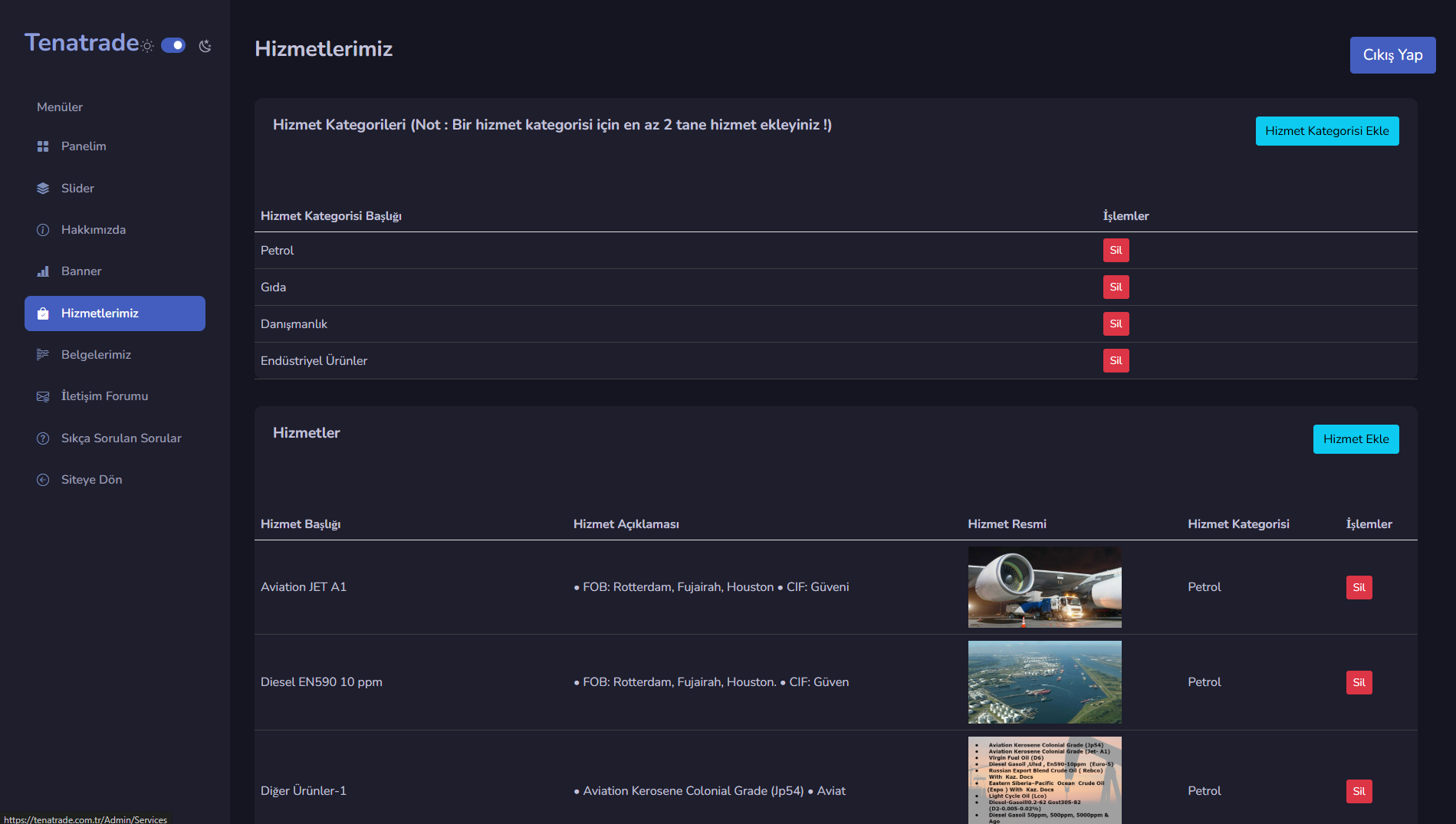Click the Hakkımızda info icon
The height and width of the screenshot is (824, 1456).
pos(43,230)
